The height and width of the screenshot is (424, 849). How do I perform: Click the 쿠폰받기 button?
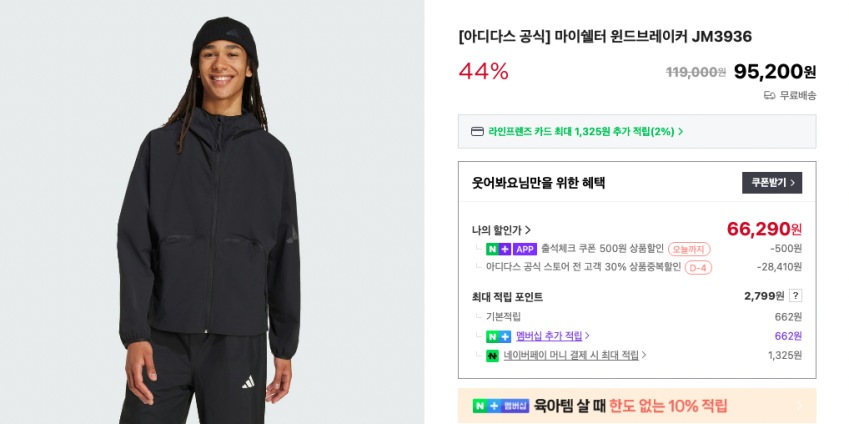[772, 182]
